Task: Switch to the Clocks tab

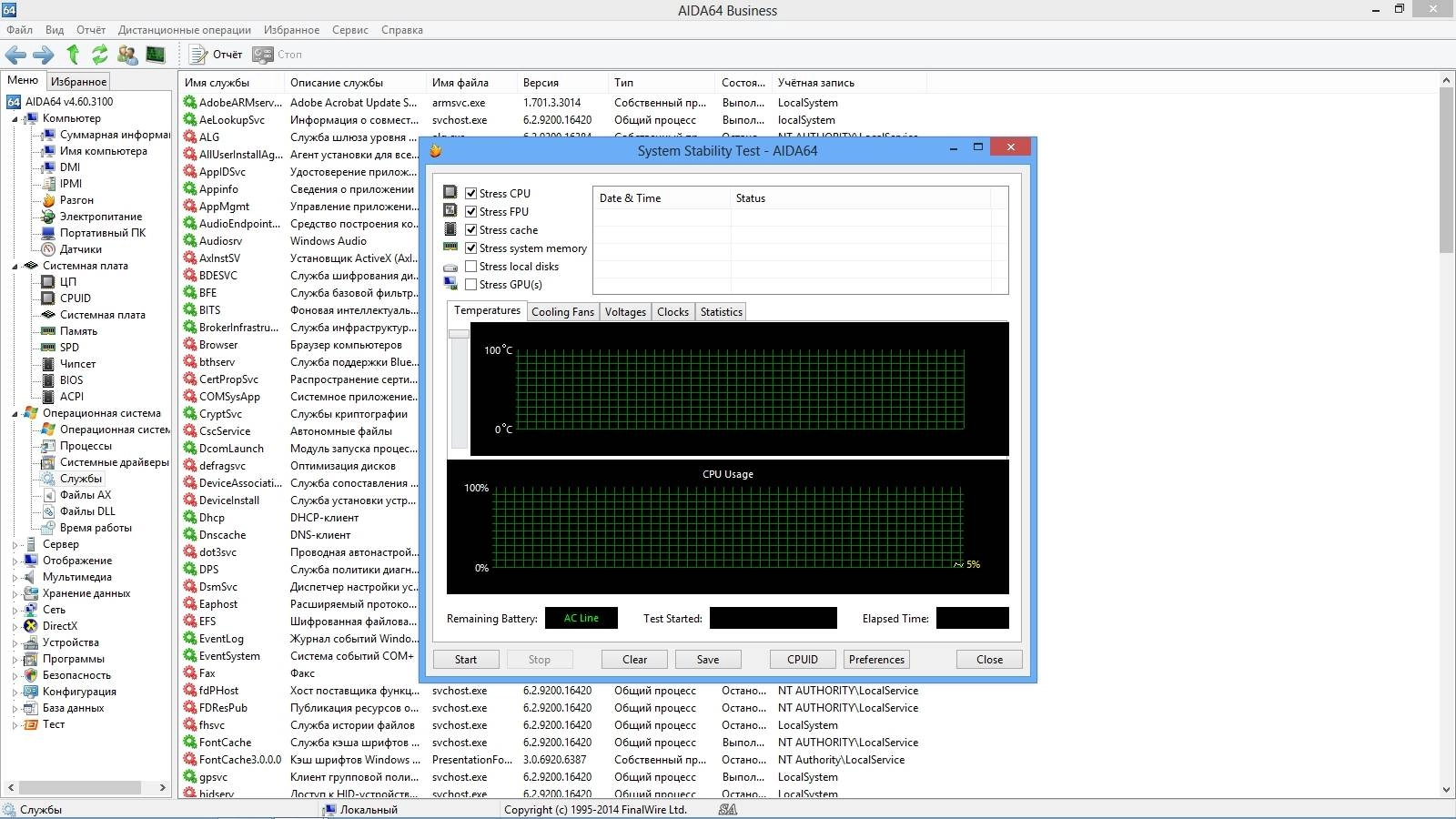Action: [672, 312]
